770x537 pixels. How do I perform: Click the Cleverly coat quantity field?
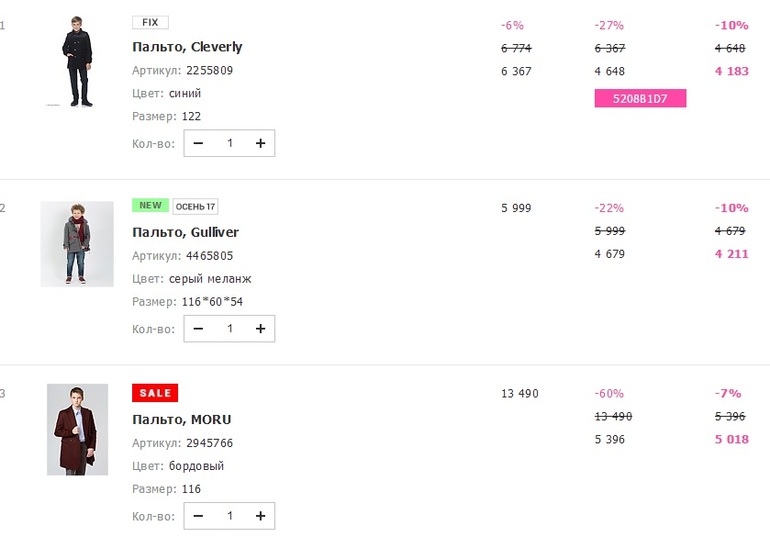click(229, 143)
